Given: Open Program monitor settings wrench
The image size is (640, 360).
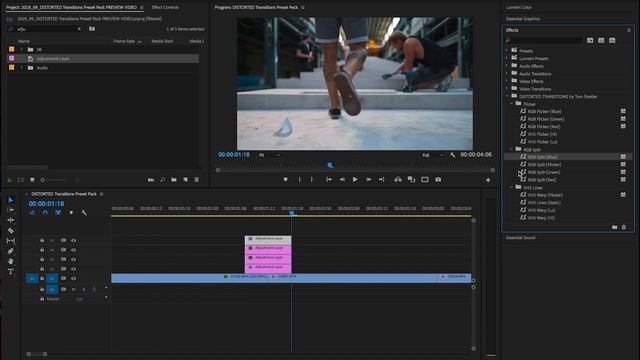Looking at the screenshot, I should [x=453, y=155].
